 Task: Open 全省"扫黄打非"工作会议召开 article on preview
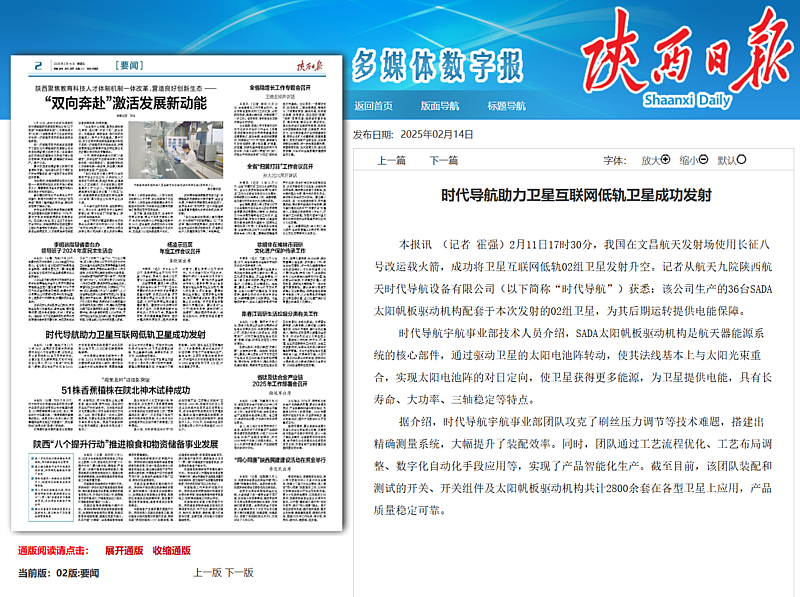[x=280, y=166]
